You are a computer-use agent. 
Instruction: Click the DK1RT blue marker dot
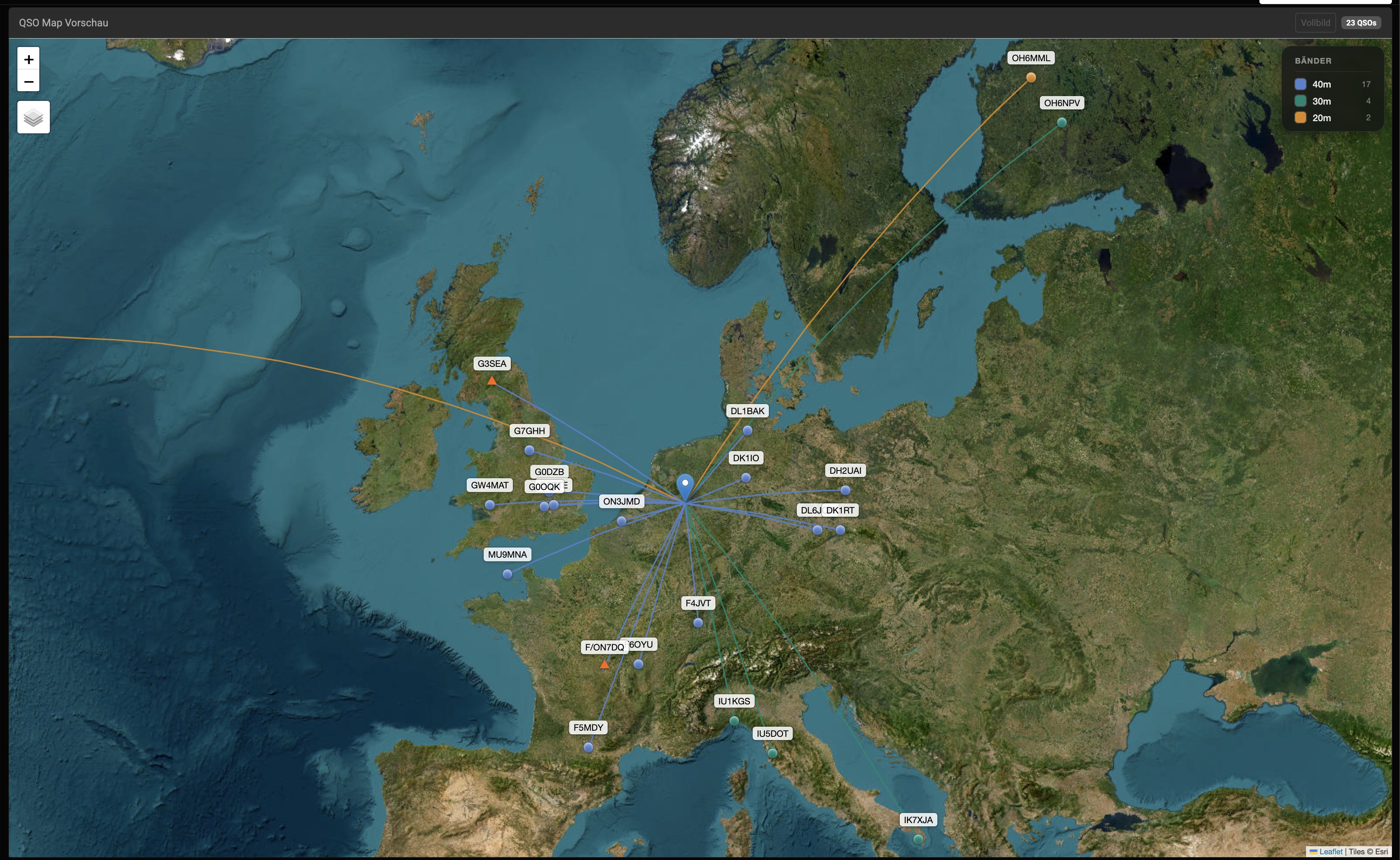coord(840,530)
